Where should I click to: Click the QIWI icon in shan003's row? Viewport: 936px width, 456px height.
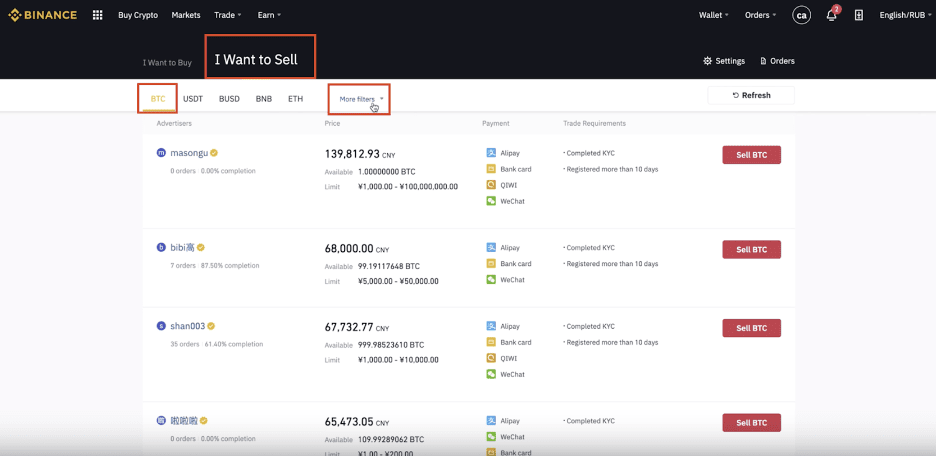491,358
